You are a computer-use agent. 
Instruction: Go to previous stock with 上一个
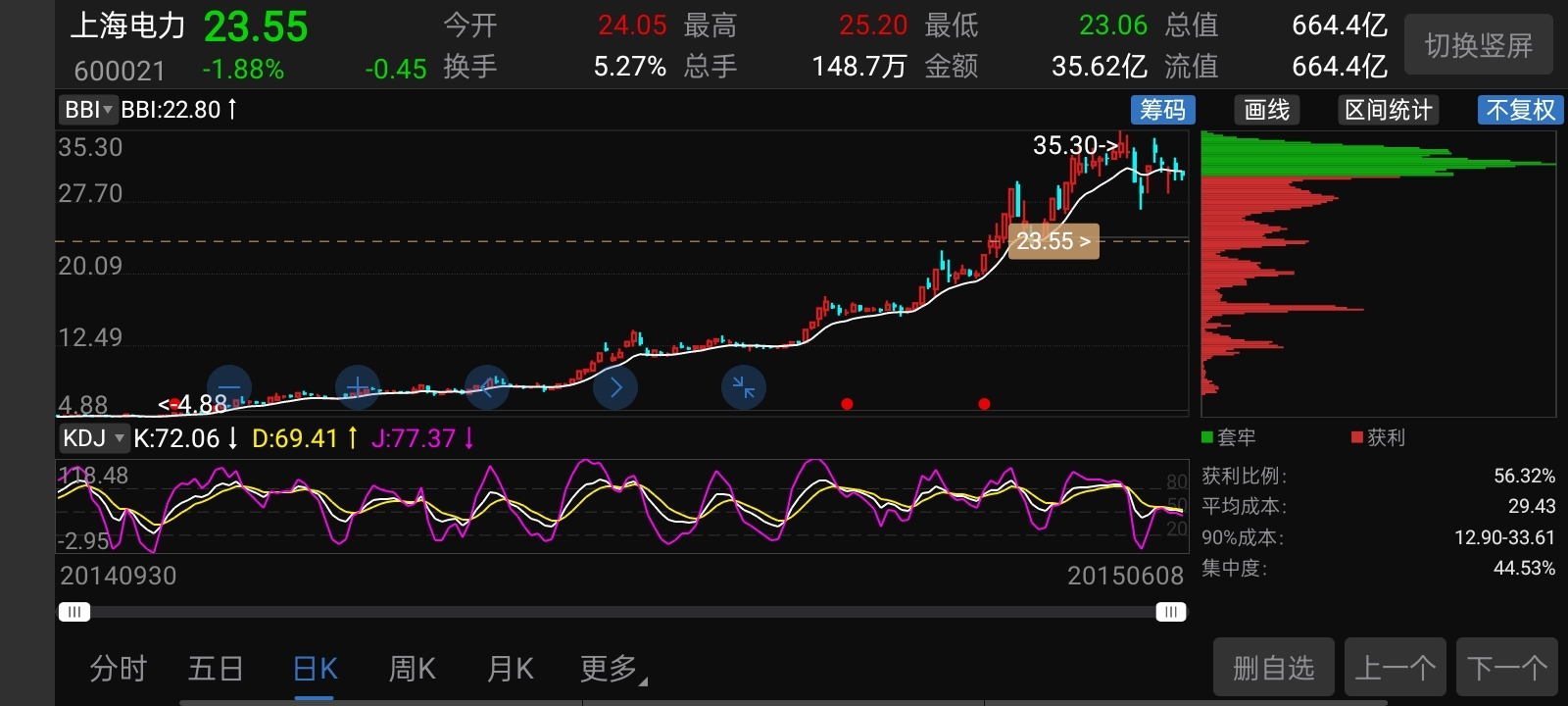coord(1396,668)
